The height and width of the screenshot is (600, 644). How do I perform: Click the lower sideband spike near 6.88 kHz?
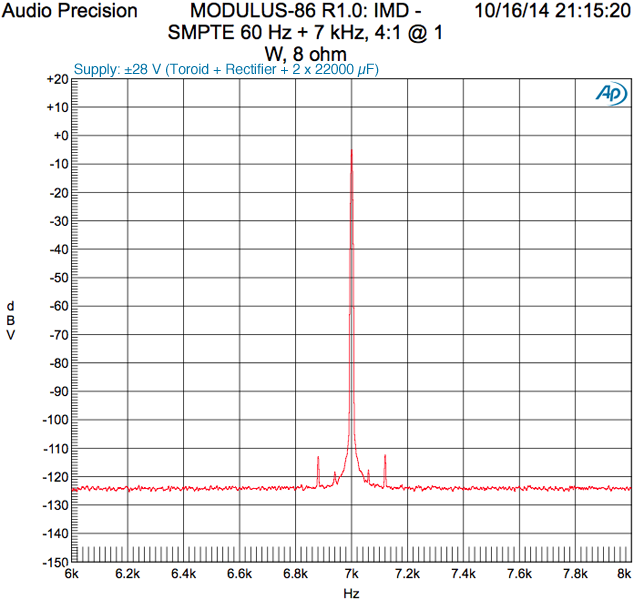(x=318, y=471)
